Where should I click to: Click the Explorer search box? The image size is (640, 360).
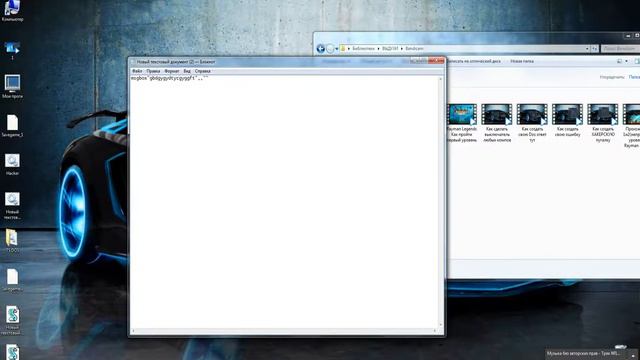[620, 49]
